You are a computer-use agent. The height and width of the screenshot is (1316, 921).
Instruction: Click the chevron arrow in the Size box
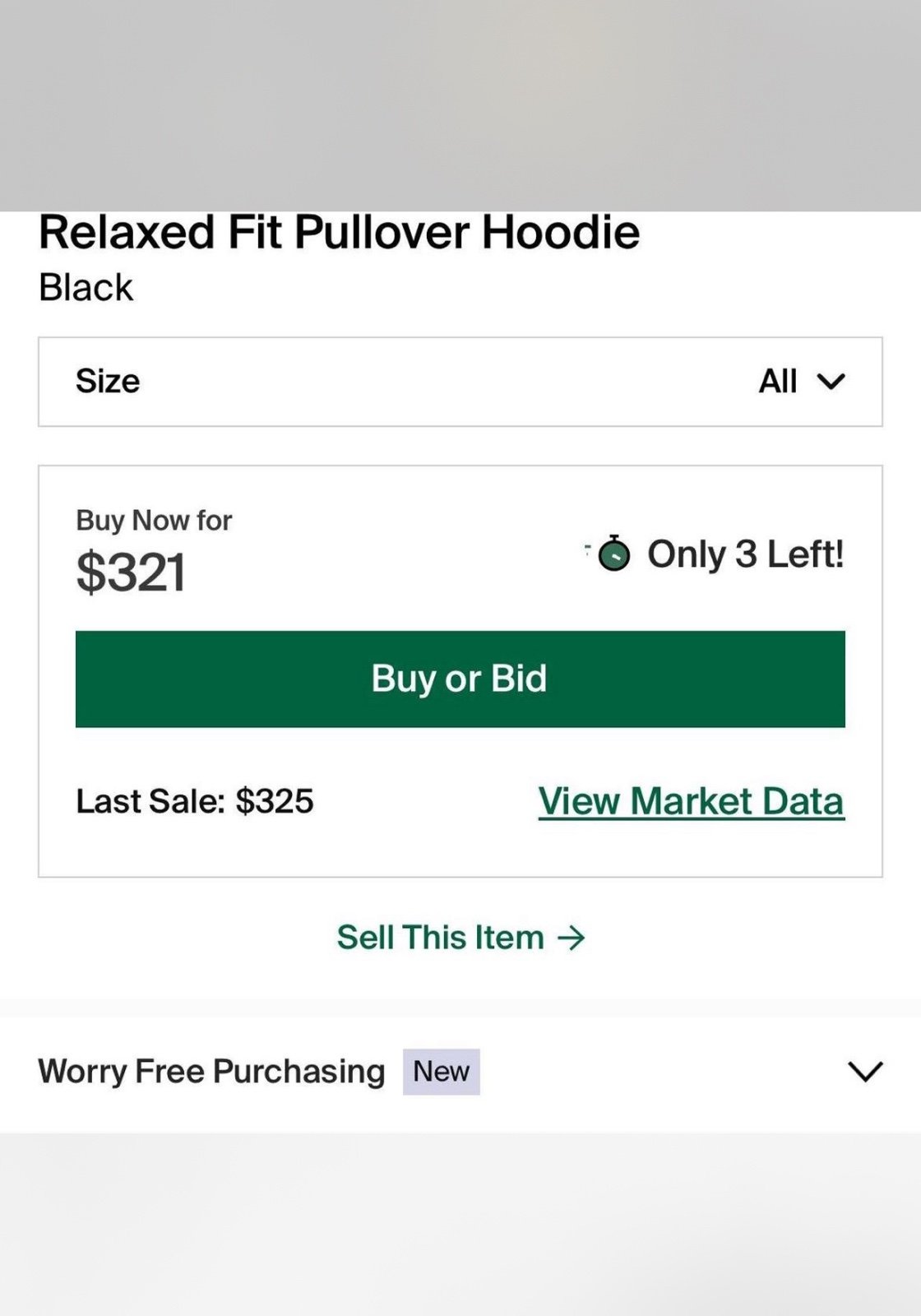click(x=831, y=382)
